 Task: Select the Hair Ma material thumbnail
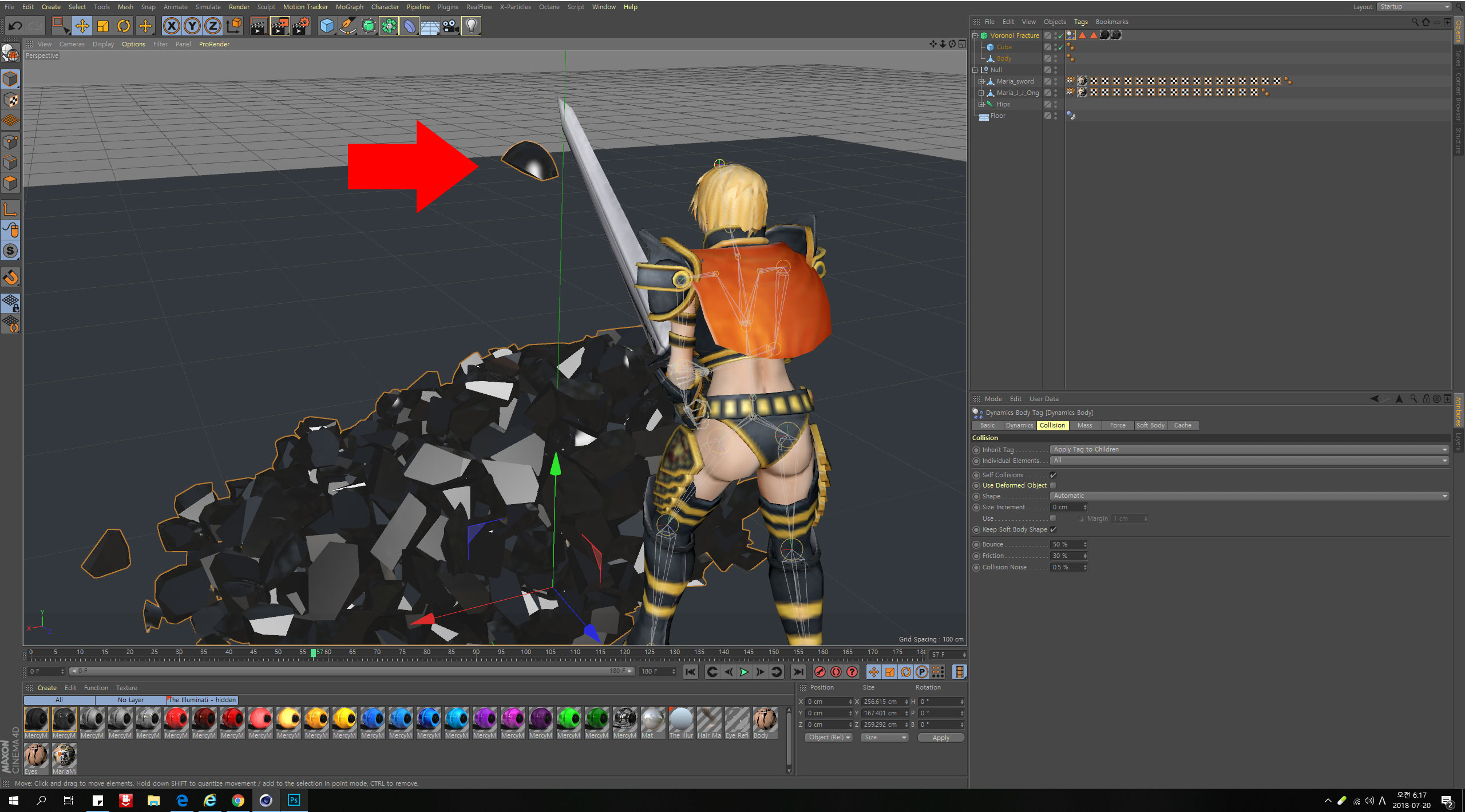pos(709,724)
